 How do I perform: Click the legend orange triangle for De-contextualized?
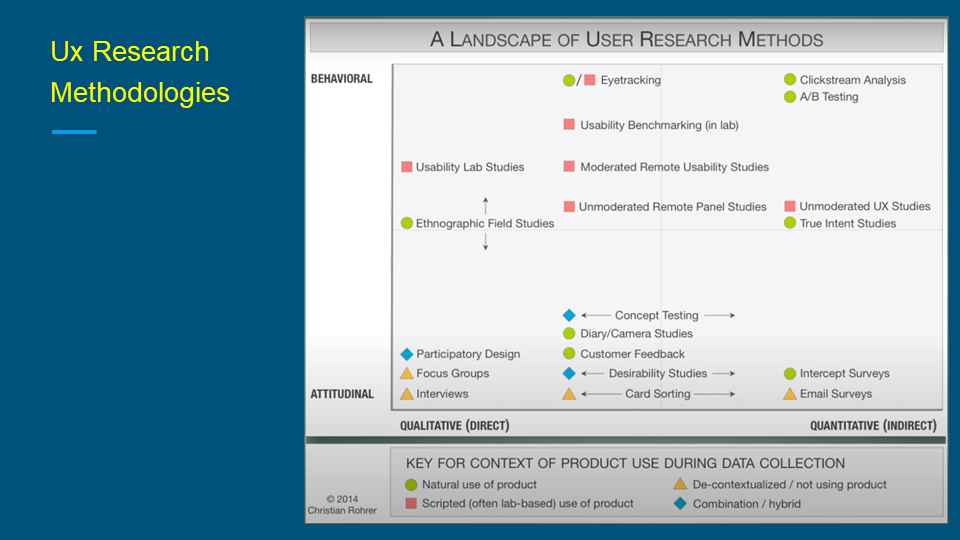point(680,484)
